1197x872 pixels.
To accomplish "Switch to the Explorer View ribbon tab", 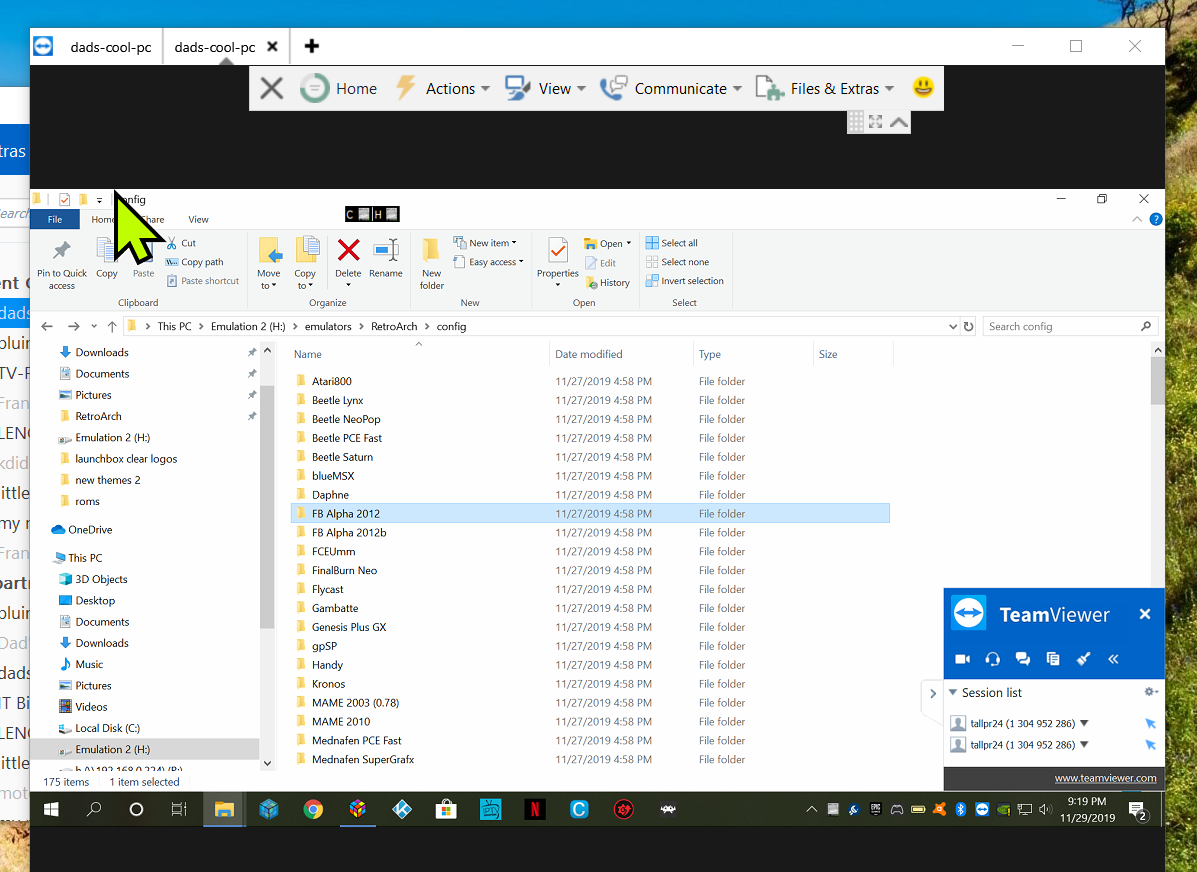I will click(x=198, y=219).
